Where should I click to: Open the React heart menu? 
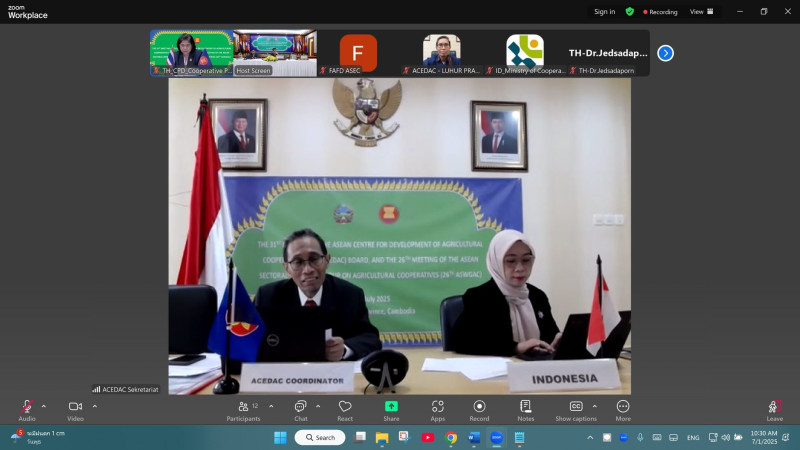pos(345,410)
